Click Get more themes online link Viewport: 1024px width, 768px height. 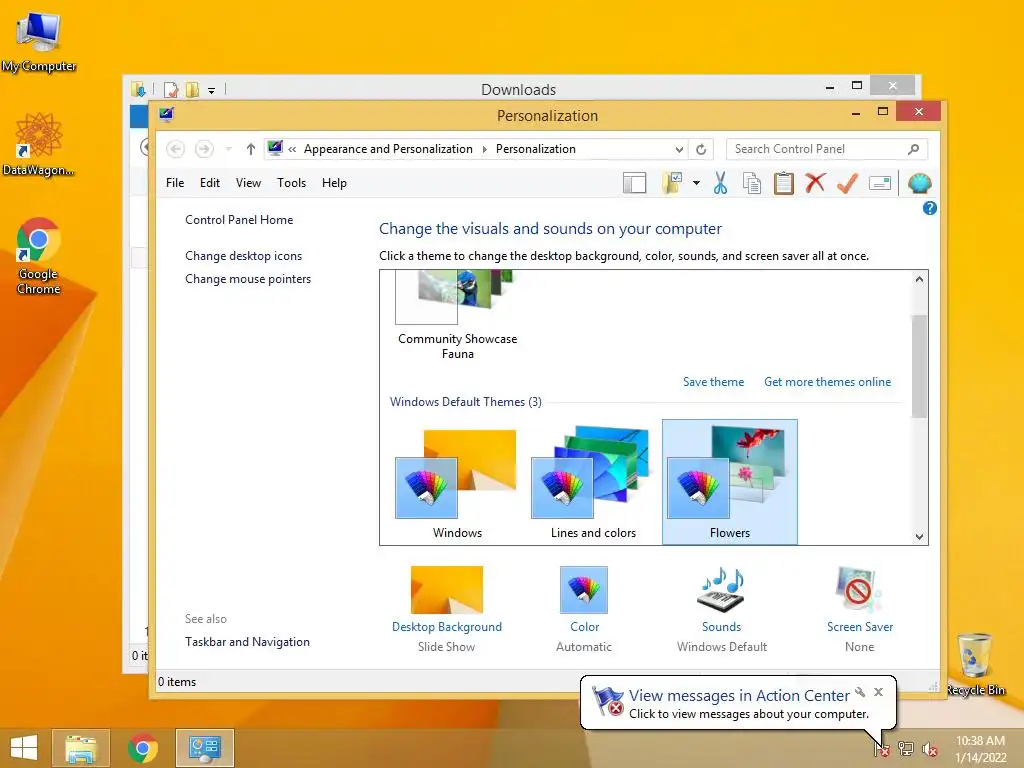coord(827,382)
